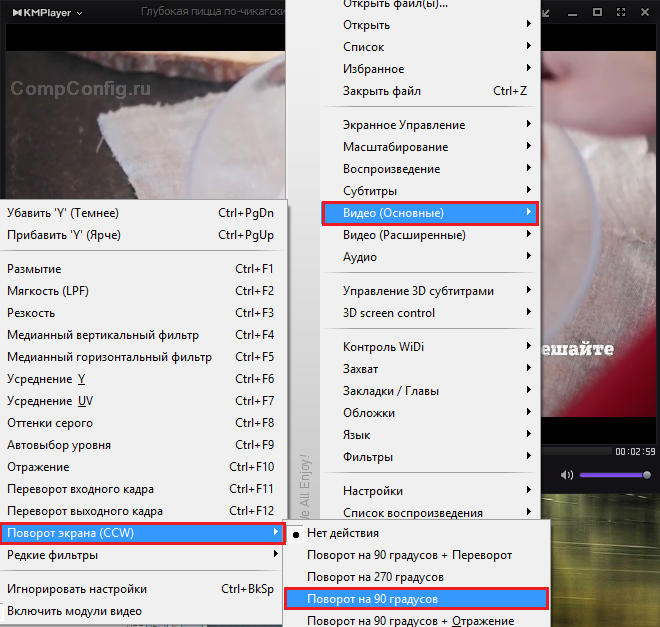The width and height of the screenshot is (660, 627).
Task: Close the KMPlayer window
Action: pos(643,12)
